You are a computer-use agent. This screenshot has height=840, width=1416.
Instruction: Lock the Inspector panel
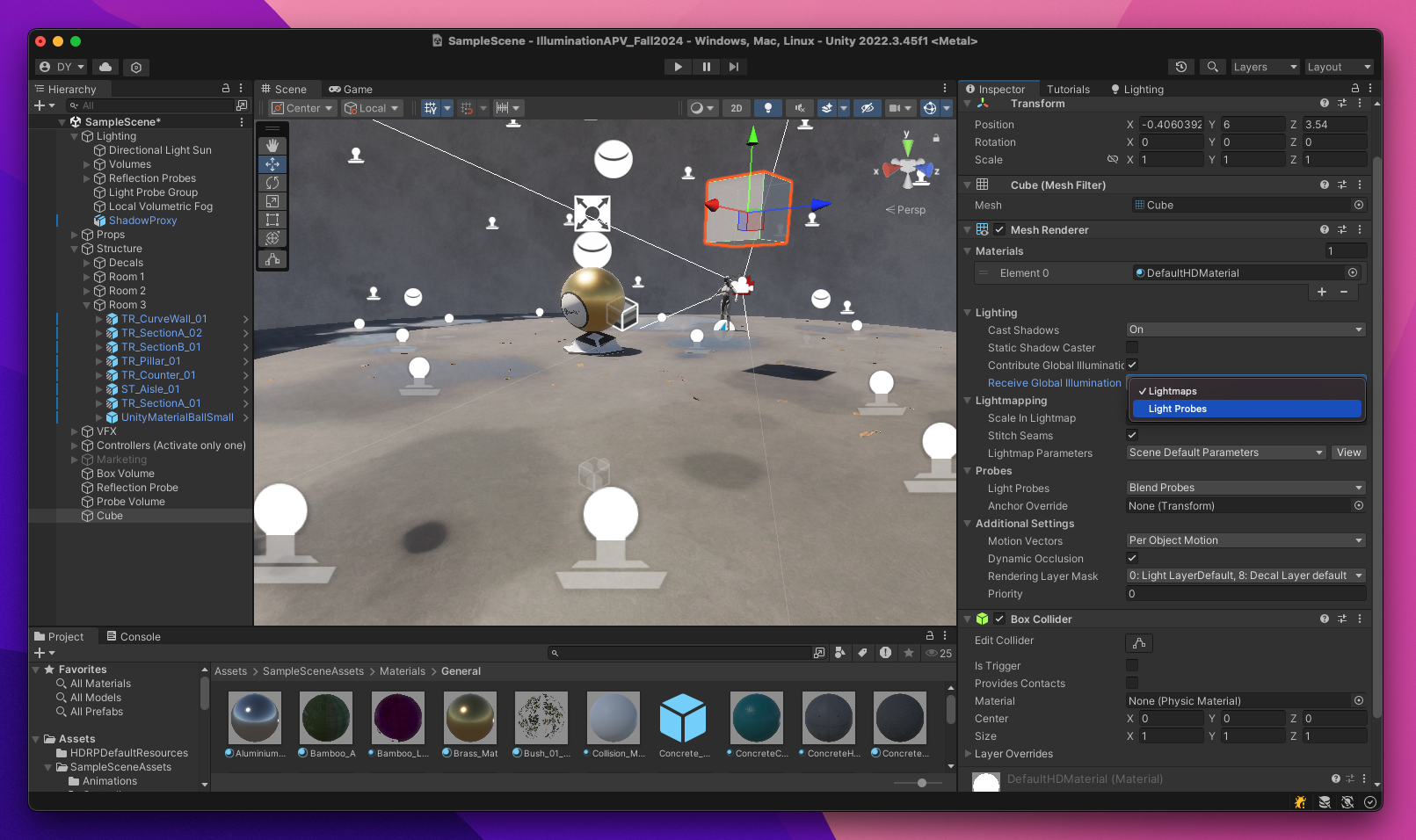1354,89
